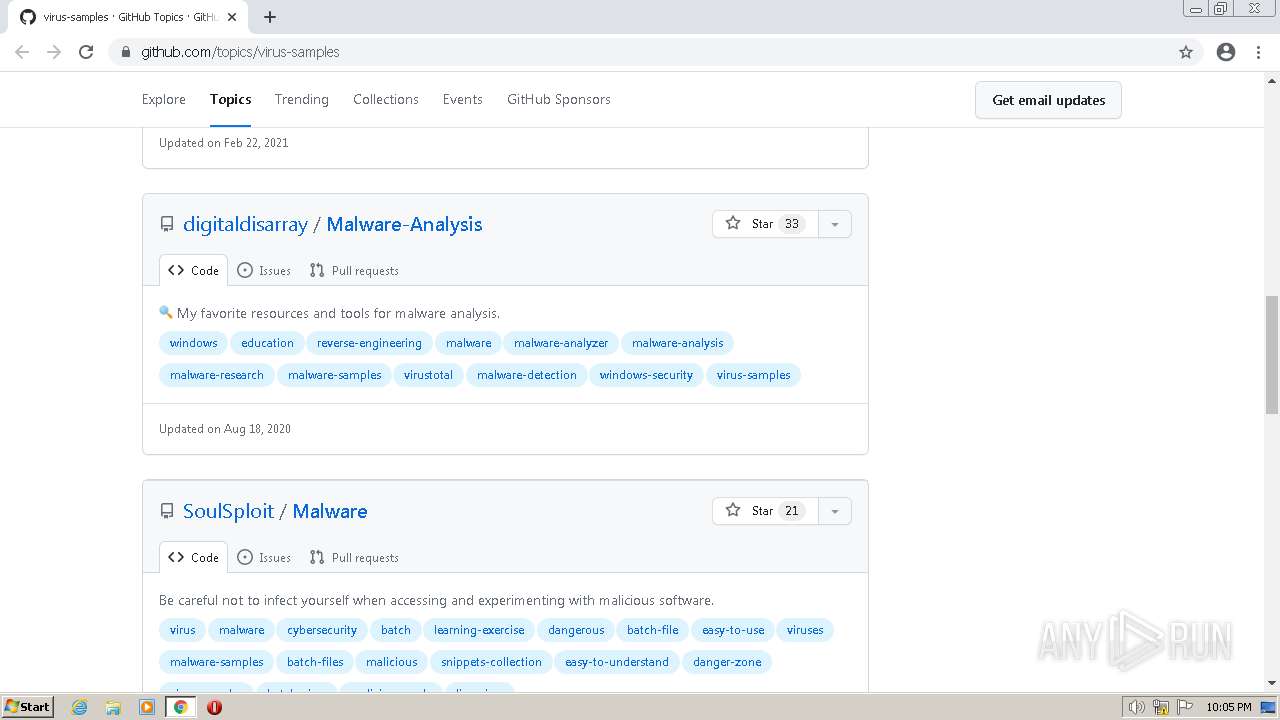Open Windows Explorer folder from taskbar
The height and width of the screenshot is (720, 1280).
[x=113, y=707]
